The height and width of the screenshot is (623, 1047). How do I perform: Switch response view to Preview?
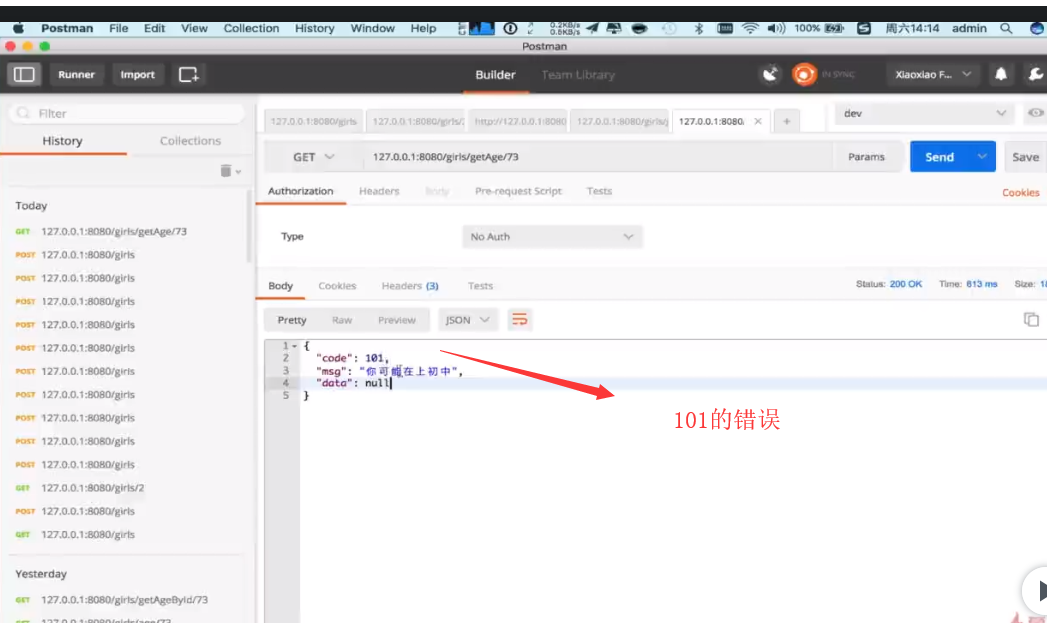pyautogui.click(x=397, y=320)
